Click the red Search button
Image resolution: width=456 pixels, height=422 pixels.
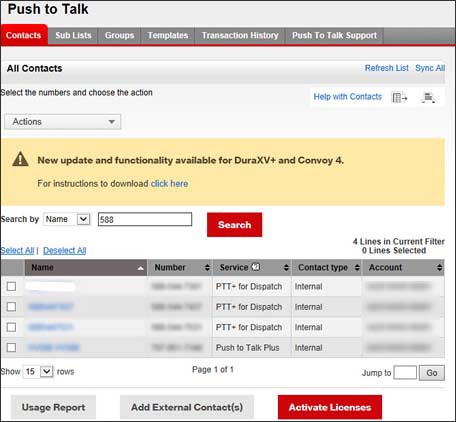point(234,225)
